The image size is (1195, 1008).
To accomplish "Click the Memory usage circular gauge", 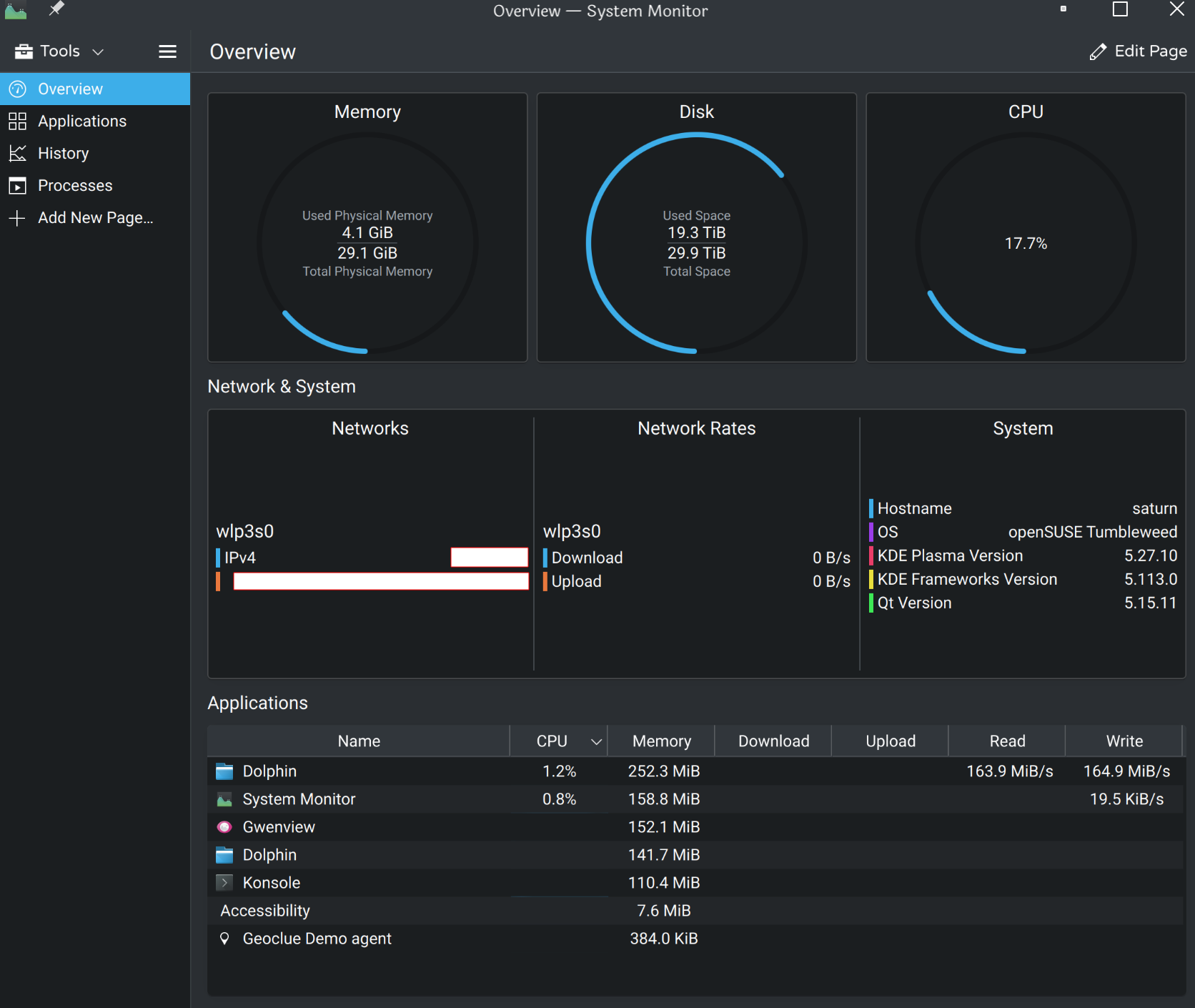I will coord(367,243).
